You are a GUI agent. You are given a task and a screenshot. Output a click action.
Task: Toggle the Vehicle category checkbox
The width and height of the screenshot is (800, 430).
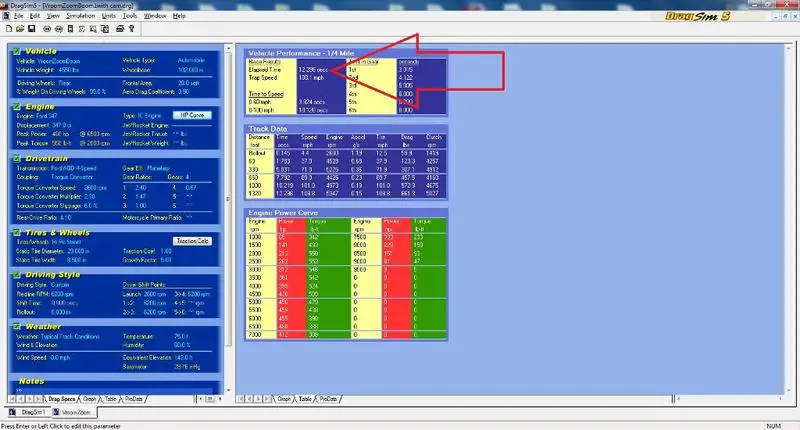pos(17,51)
